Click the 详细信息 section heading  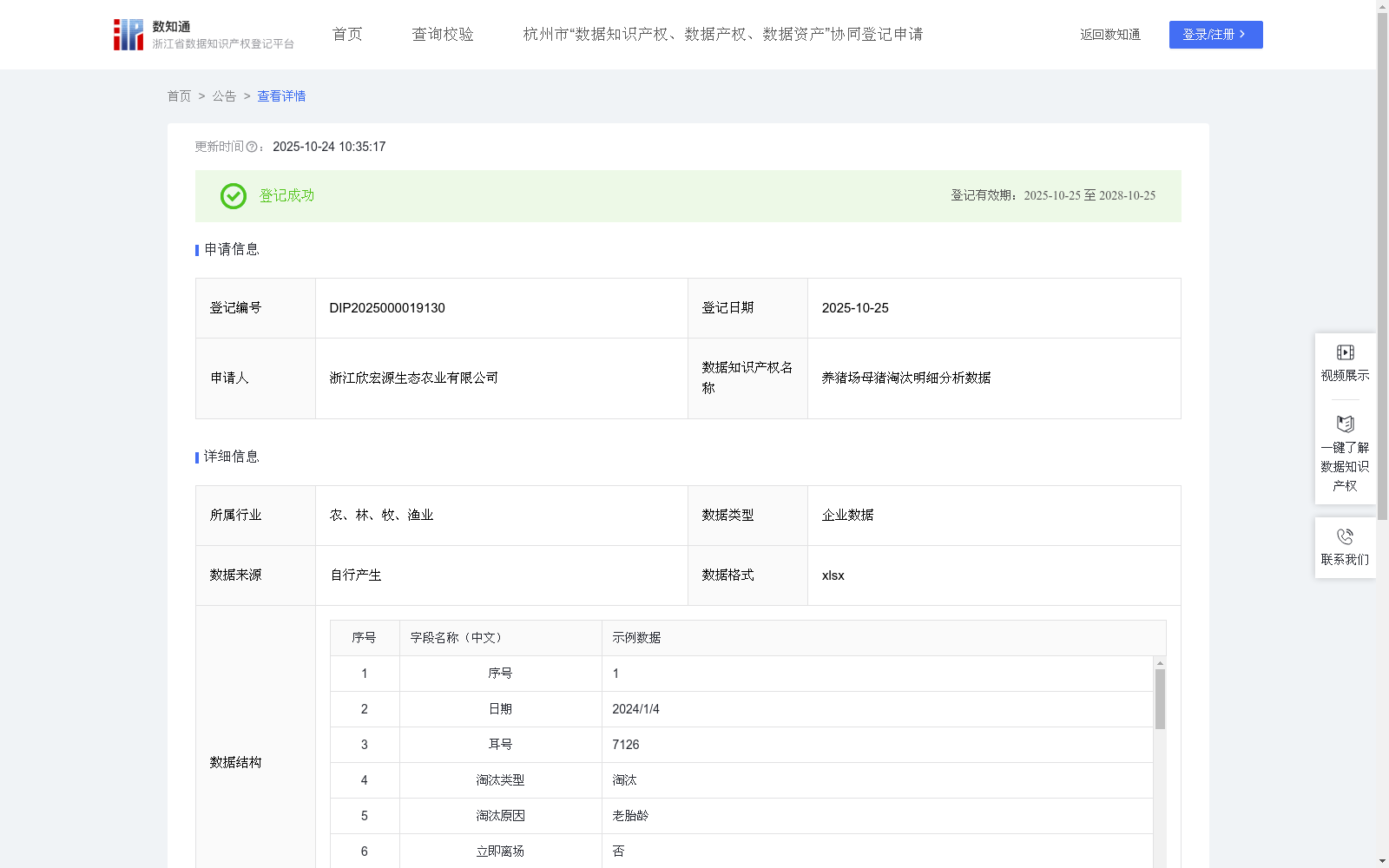[232, 457]
